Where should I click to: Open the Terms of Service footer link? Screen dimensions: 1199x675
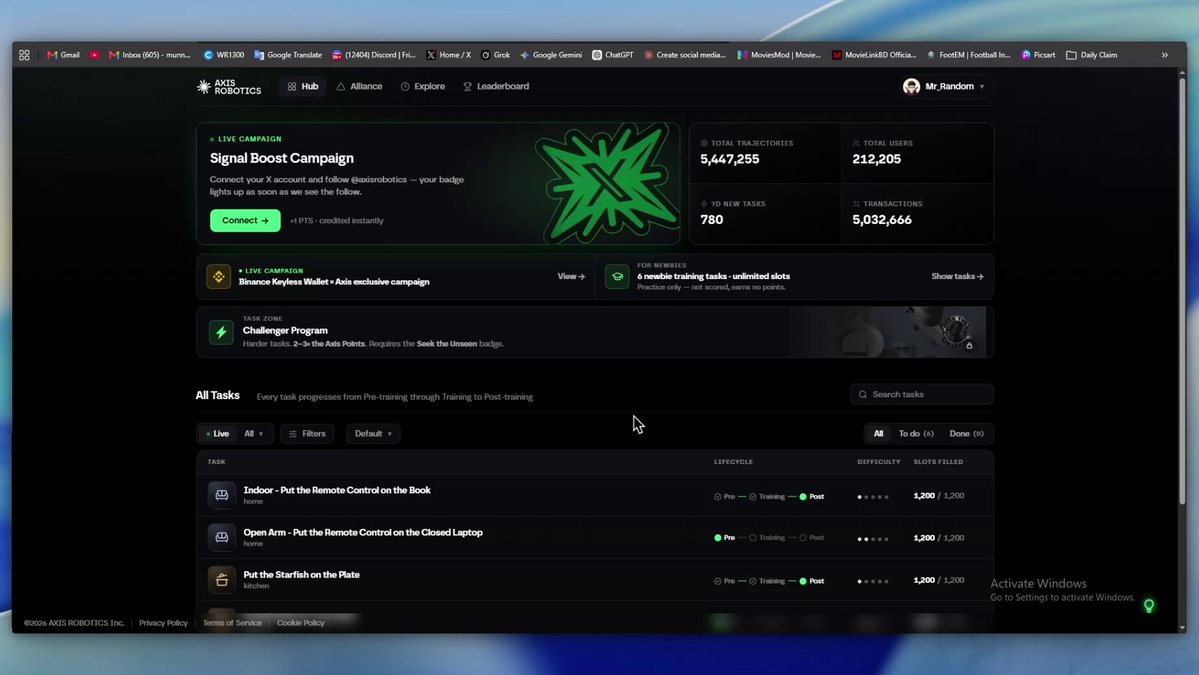tap(232, 623)
